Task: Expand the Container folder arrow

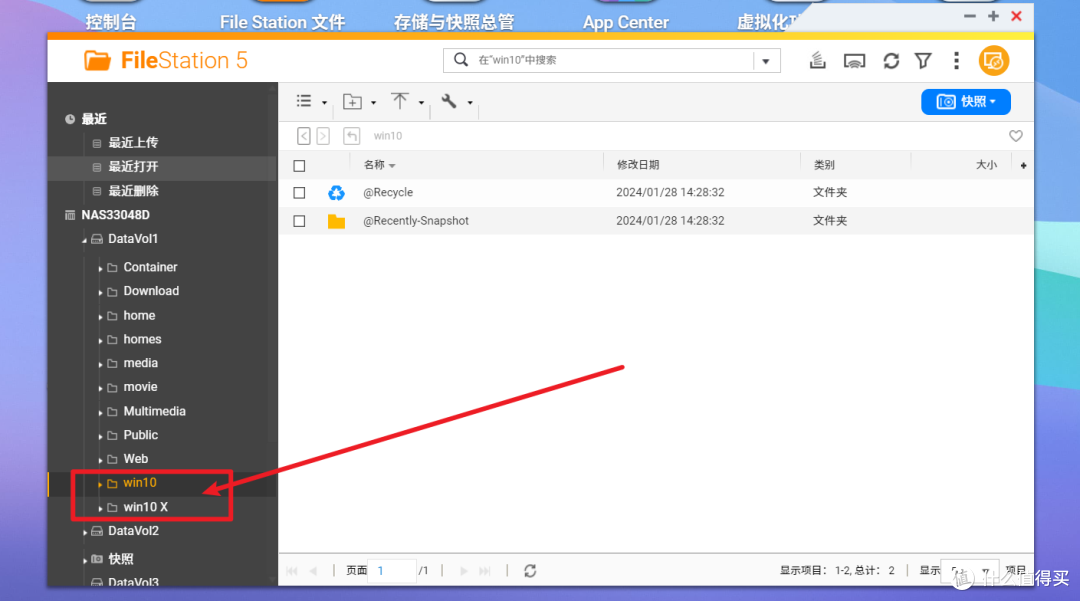Action: (x=101, y=268)
